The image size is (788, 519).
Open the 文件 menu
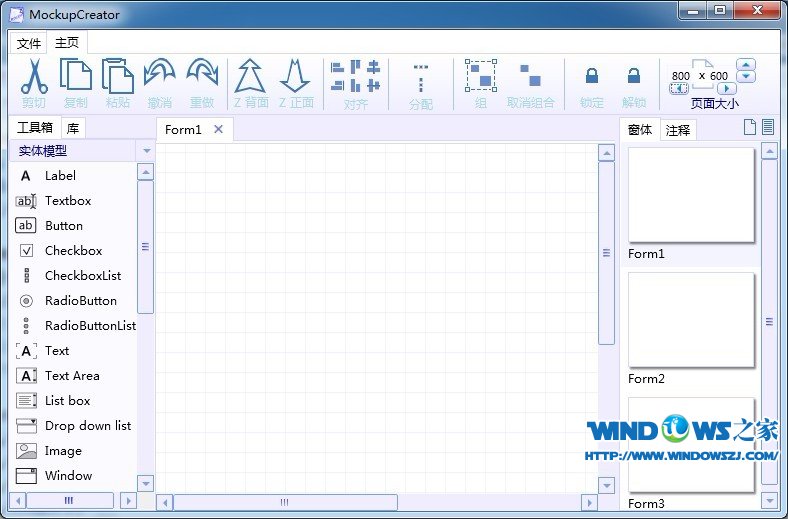point(29,43)
